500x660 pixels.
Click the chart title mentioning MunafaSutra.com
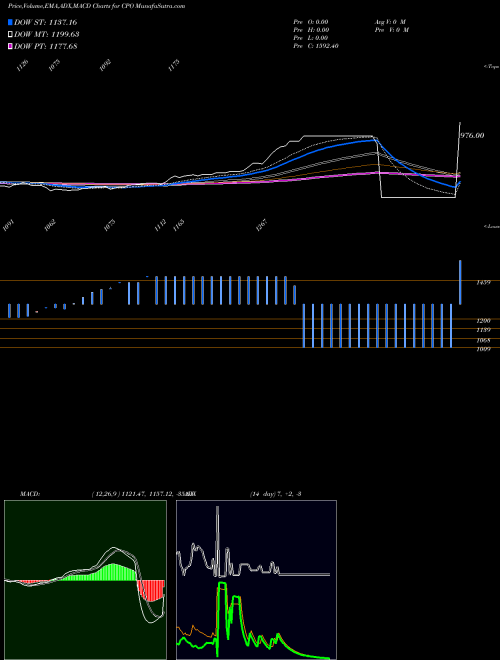tap(96, 6)
